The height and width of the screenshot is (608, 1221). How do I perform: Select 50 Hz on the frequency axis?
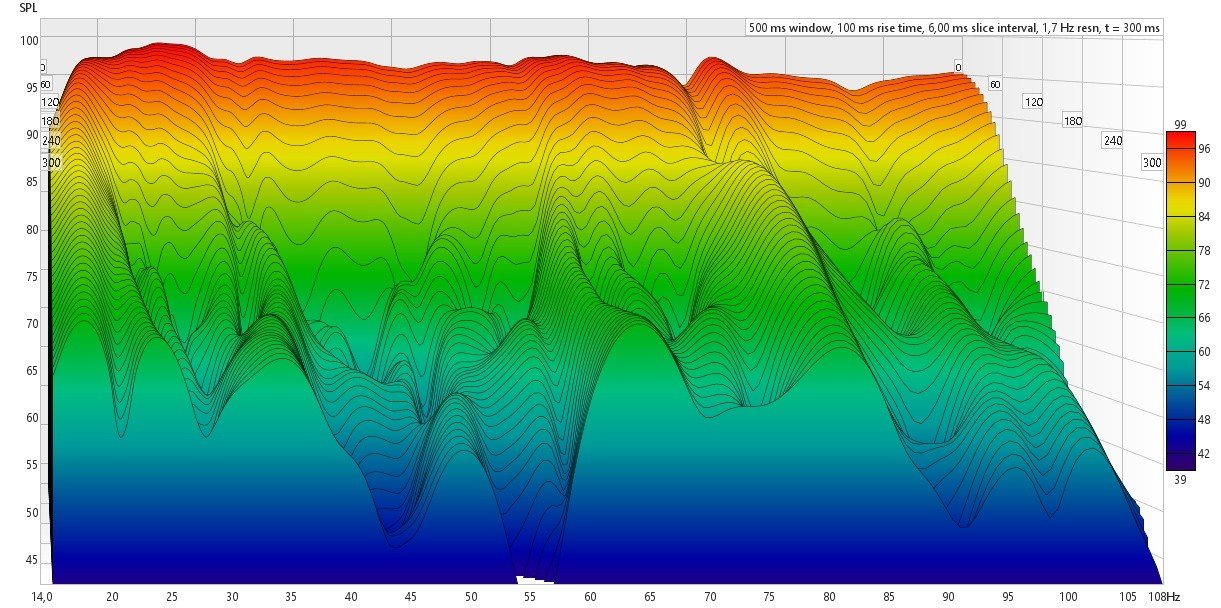(471, 597)
